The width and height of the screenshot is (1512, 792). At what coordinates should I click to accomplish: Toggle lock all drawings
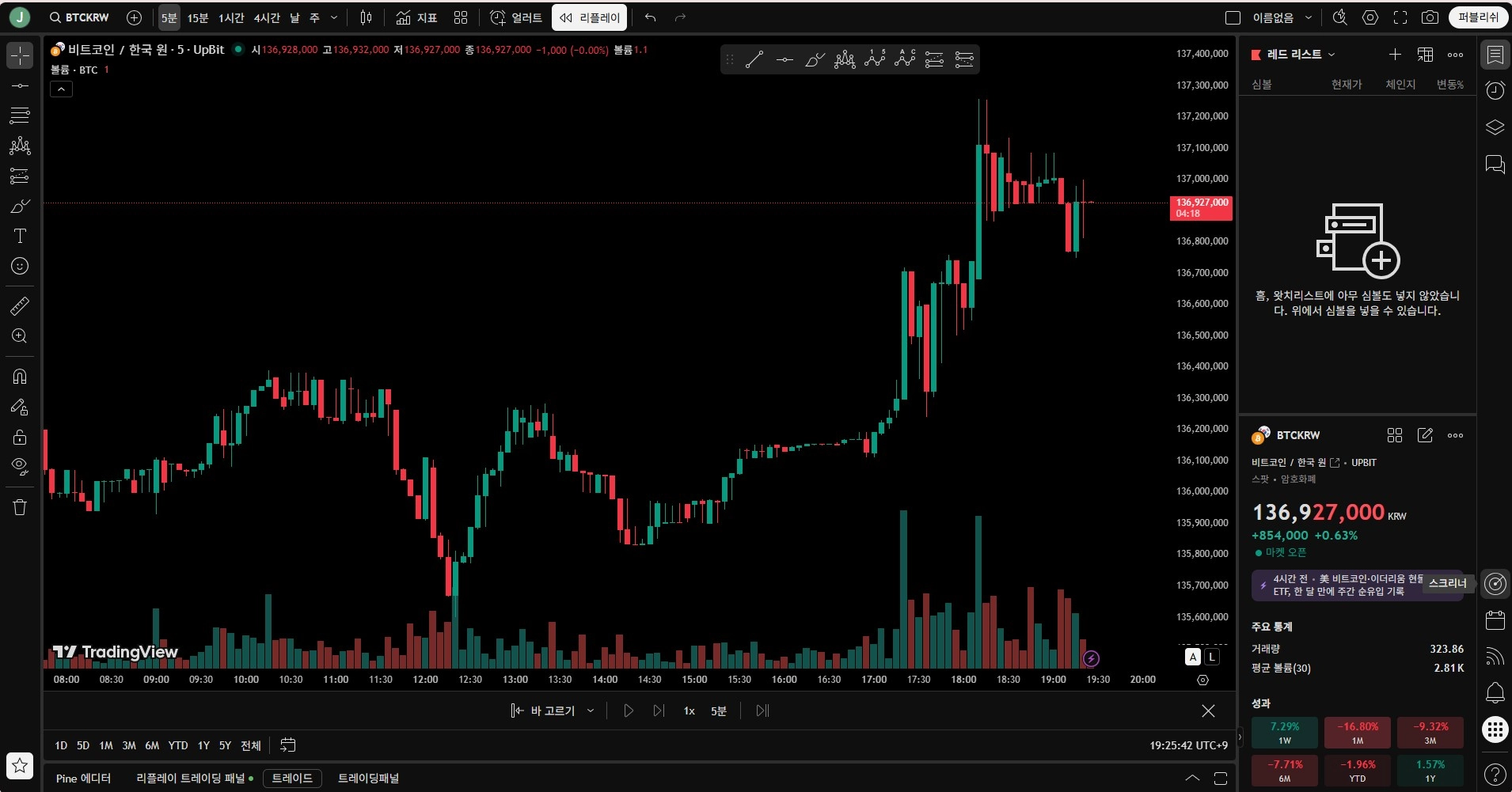[20, 437]
